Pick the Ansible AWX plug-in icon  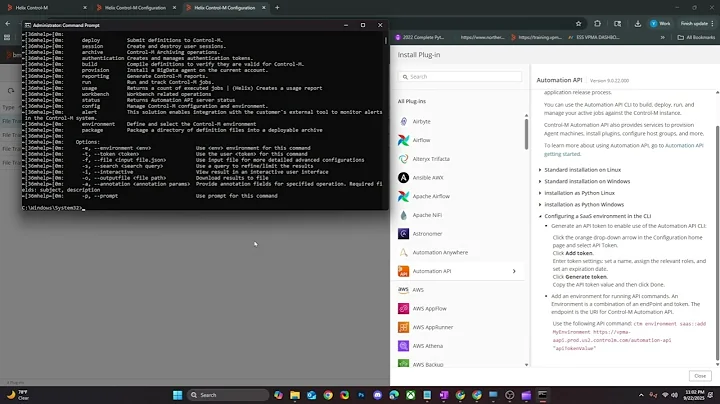pos(403,178)
